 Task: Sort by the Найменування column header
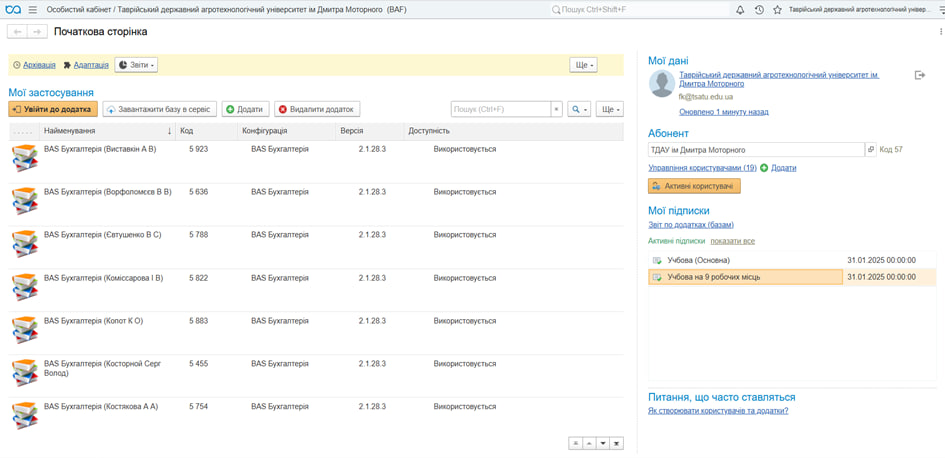click(105, 131)
